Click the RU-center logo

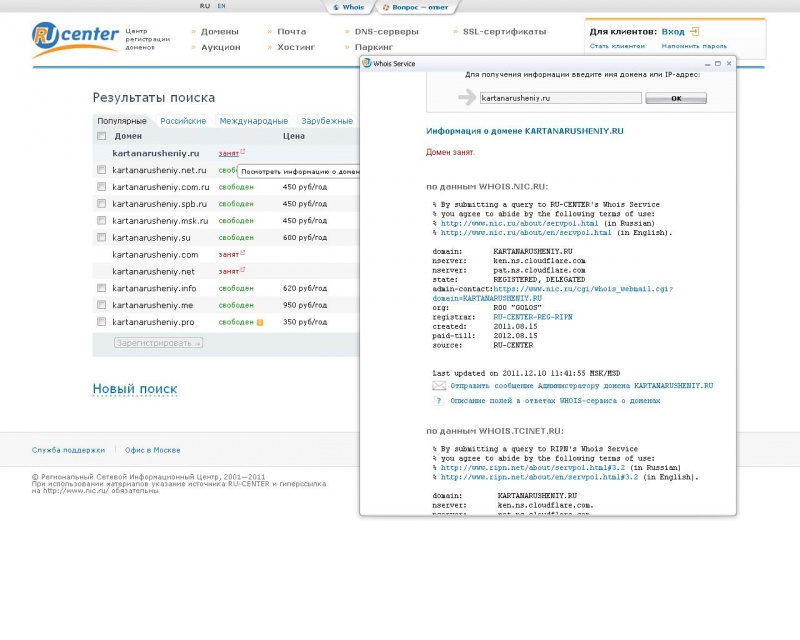click(x=76, y=39)
